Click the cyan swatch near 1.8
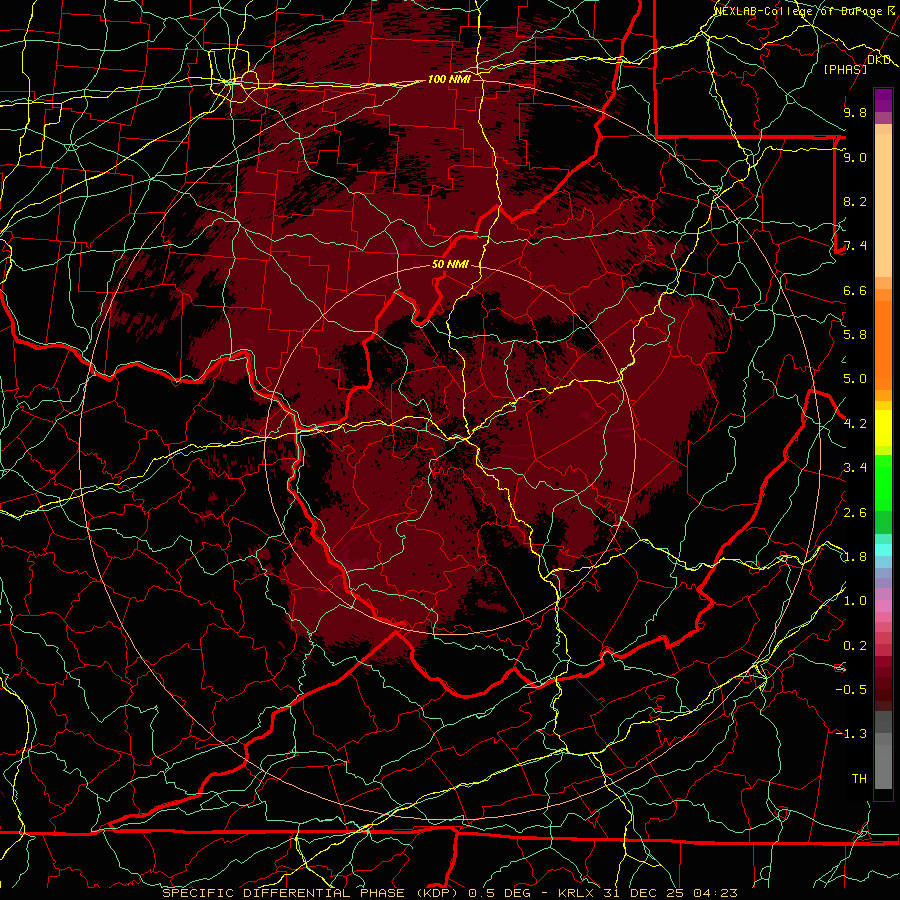The width and height of the screenshot is (900, 900). (883, 550)
